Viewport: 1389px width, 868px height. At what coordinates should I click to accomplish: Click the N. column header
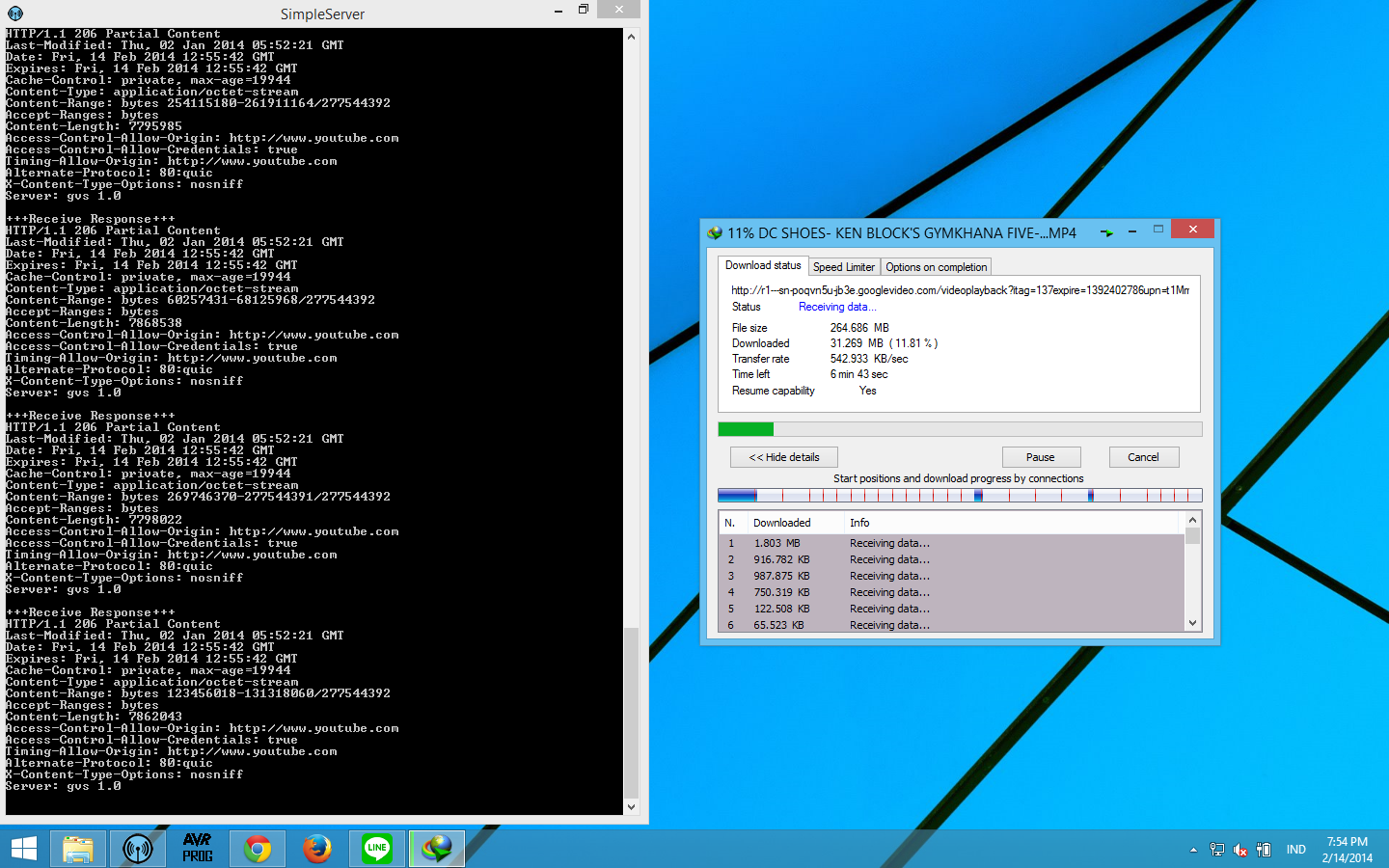(733, 523)
